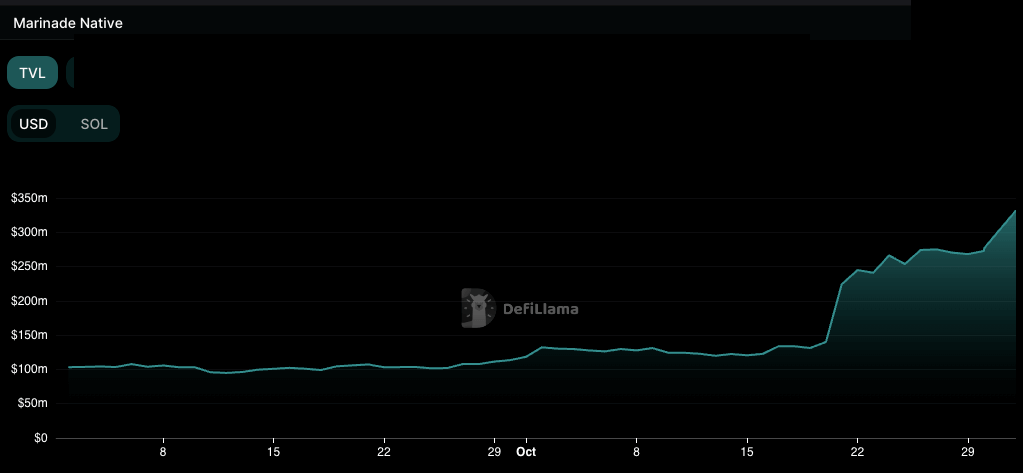This screenshot has width=1023, height=473.
Task: Click the $0 axis label
Action: (x=40, y=438)
